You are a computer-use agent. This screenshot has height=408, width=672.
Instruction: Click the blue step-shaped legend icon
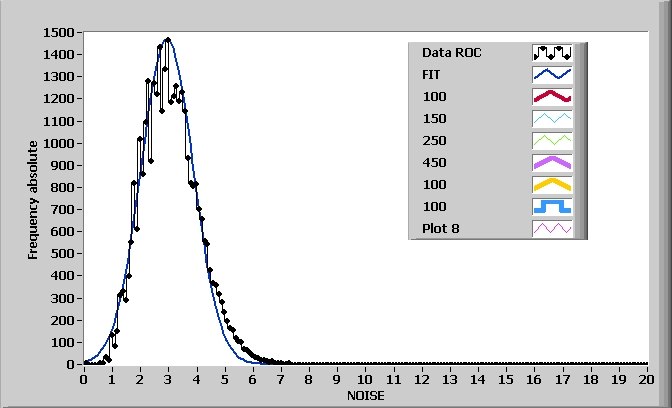click(552, 207)
